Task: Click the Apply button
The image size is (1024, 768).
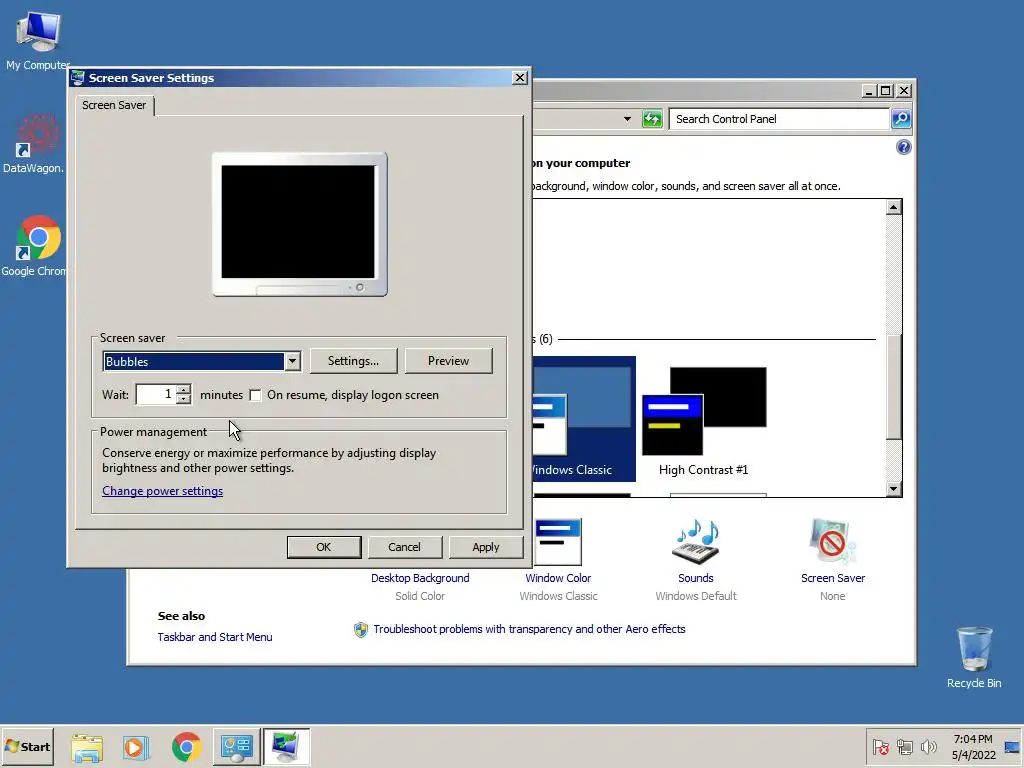Action: pyautogui.click(x=486, y=547)
